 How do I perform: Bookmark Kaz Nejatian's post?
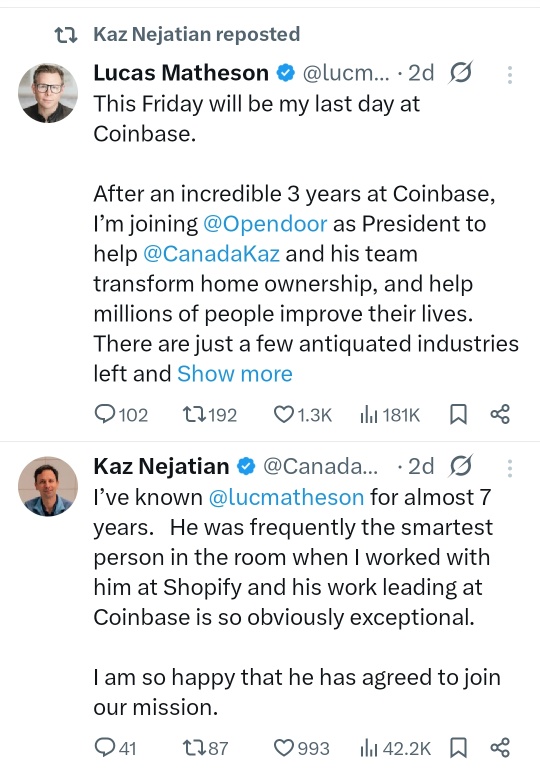click(458, 748)
